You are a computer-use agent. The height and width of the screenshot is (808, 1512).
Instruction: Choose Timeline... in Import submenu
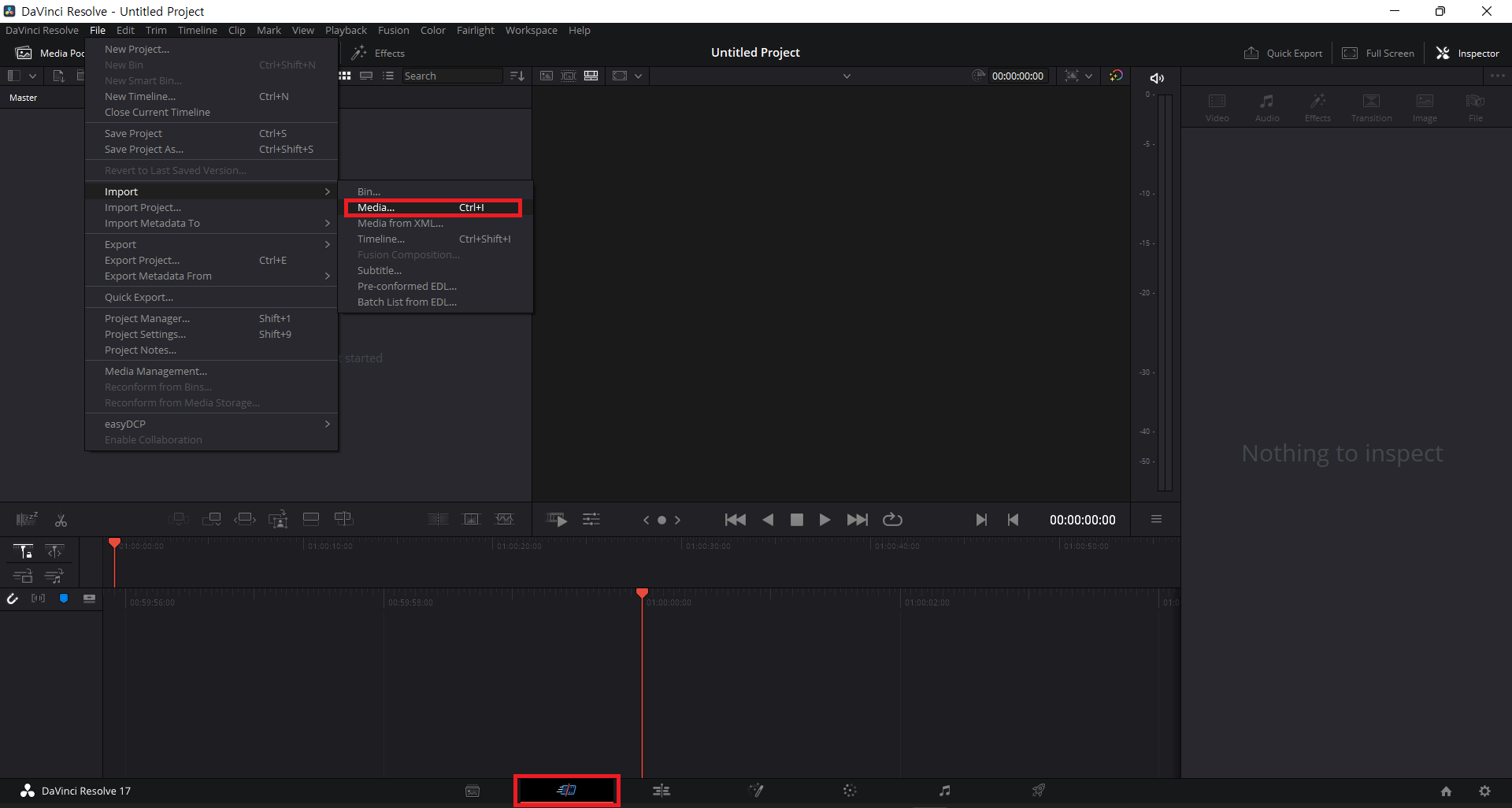coord(435,239)
